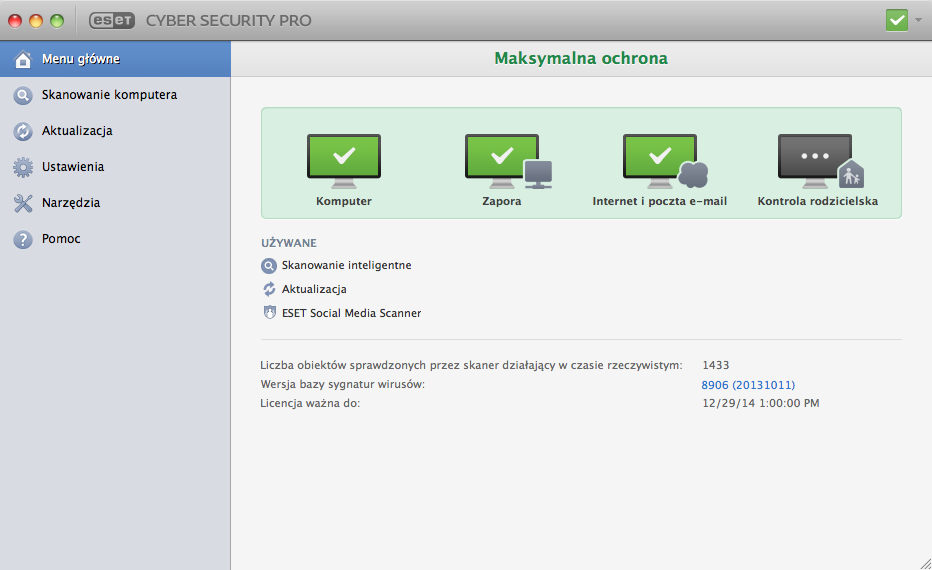The width and height of the screenshot is (932, 570).
Task: Expand the dropdown arrow next to status checkmark
Action: [x=918, y=20]
